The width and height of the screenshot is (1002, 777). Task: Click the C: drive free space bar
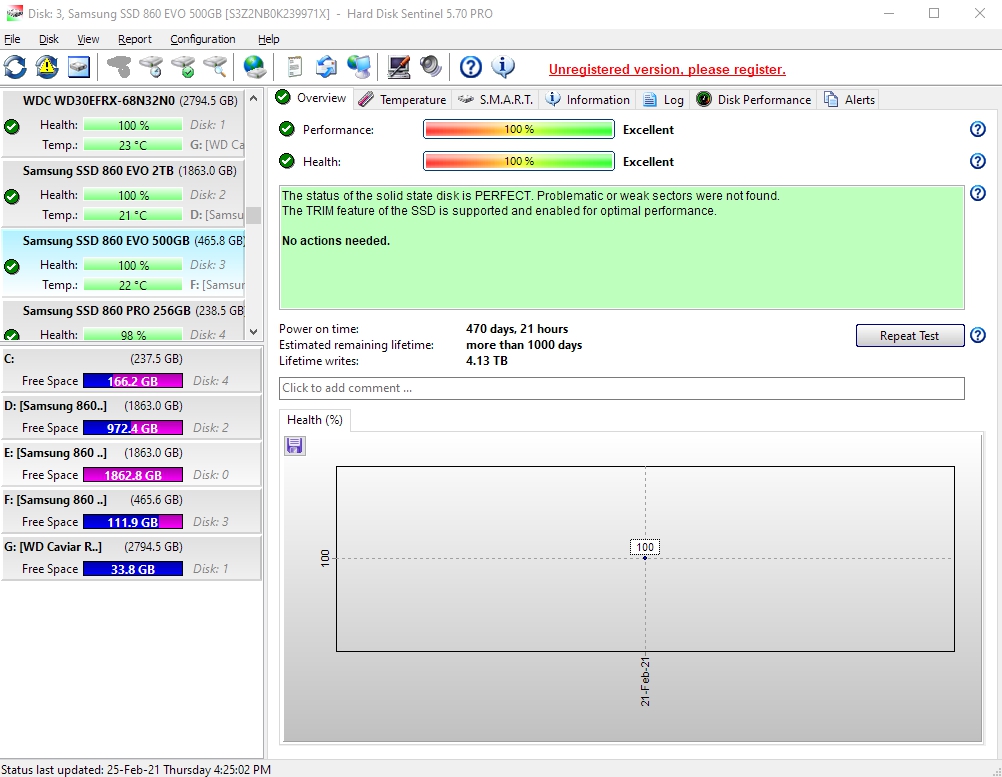pyautogui.click(x=132, y=381)
